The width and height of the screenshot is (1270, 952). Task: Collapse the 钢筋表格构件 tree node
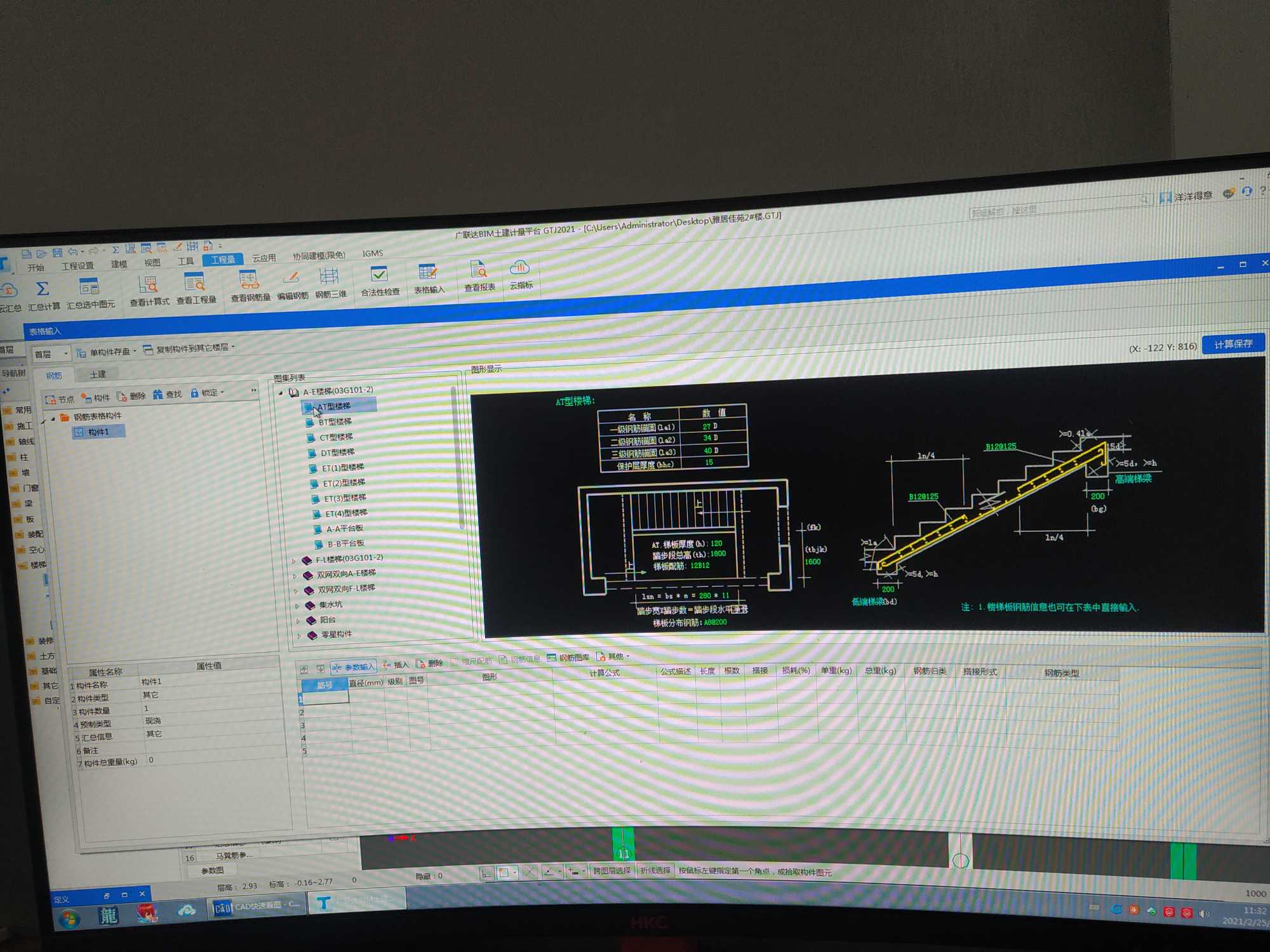coord(53,419)
